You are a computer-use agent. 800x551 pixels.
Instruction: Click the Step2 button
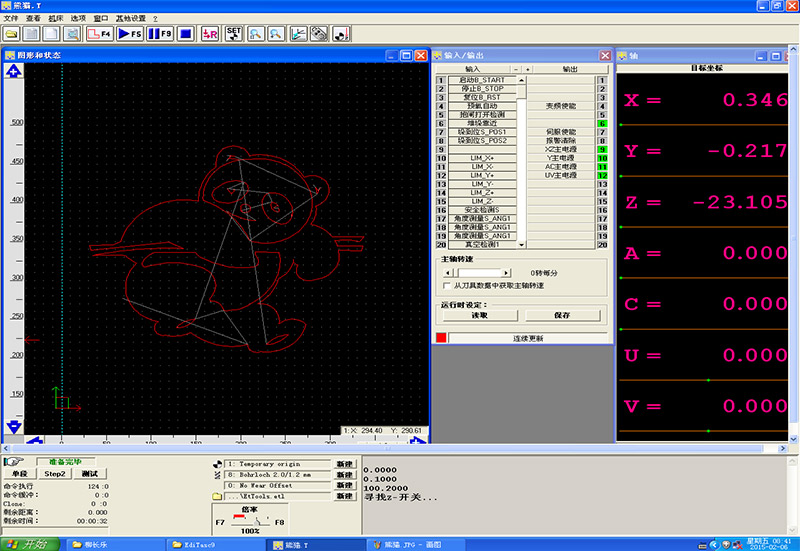pyautogui.click(x=55, y=474)
